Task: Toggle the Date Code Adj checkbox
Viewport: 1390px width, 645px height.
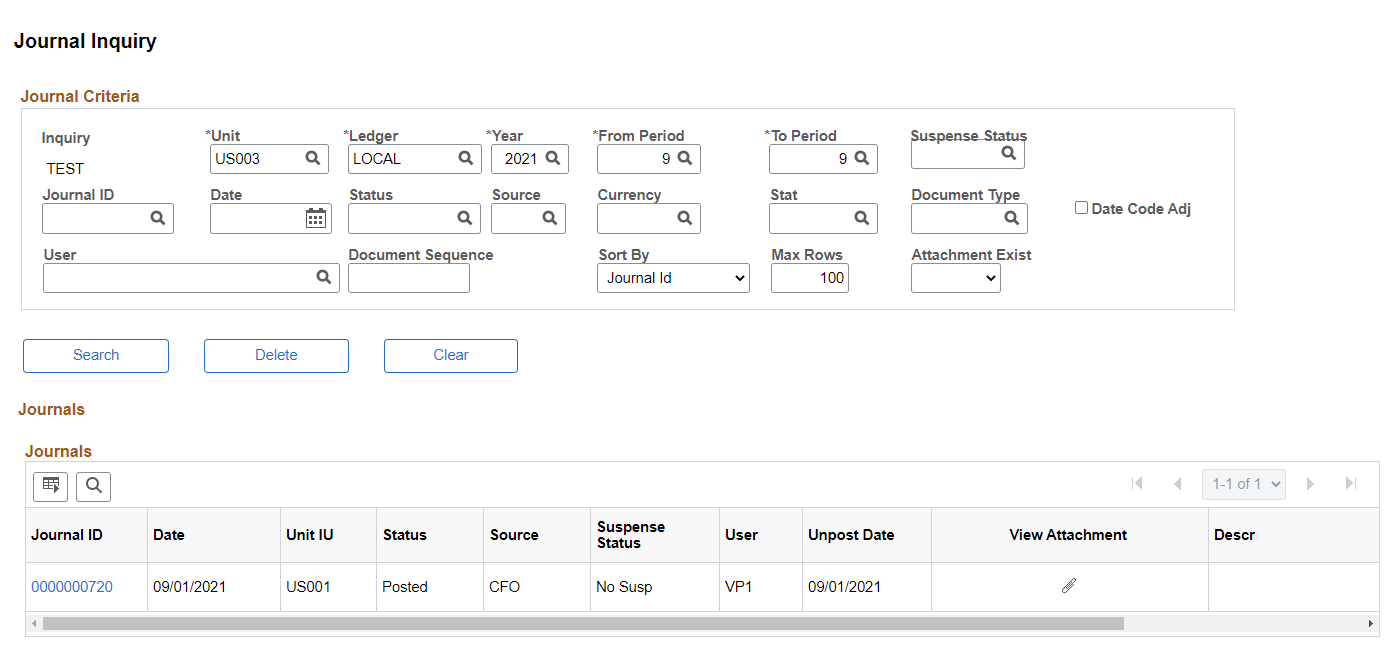Action: pos(1081,208)
